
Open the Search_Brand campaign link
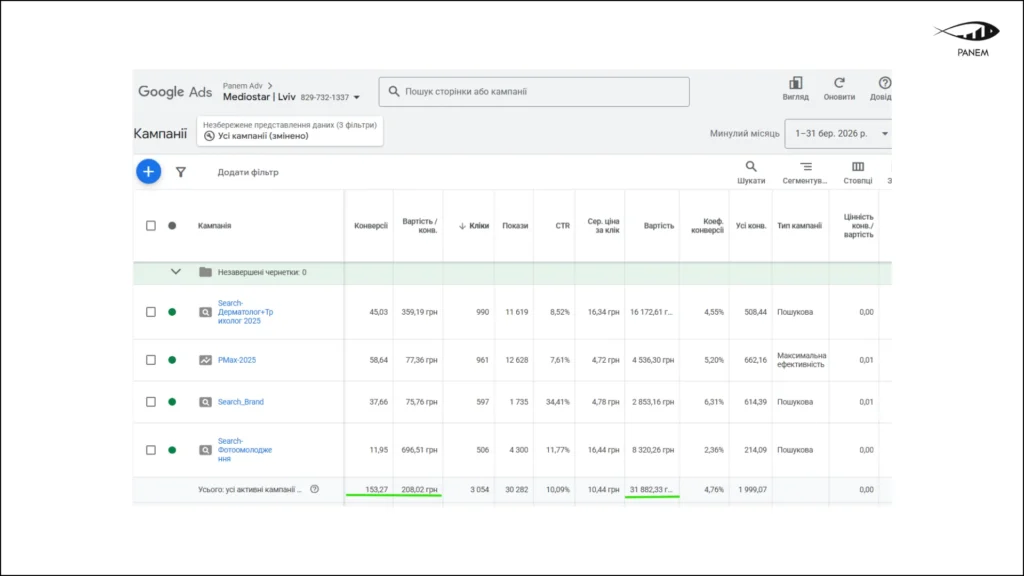pyautogui.click(x=241, y=402)
